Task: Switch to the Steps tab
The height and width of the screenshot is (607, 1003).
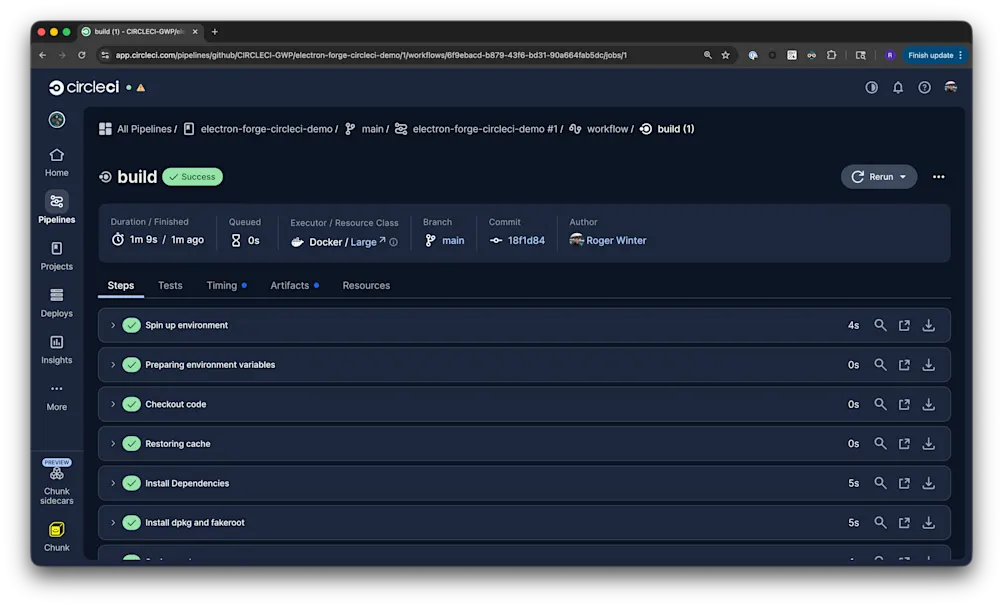Action: (120, 285)
